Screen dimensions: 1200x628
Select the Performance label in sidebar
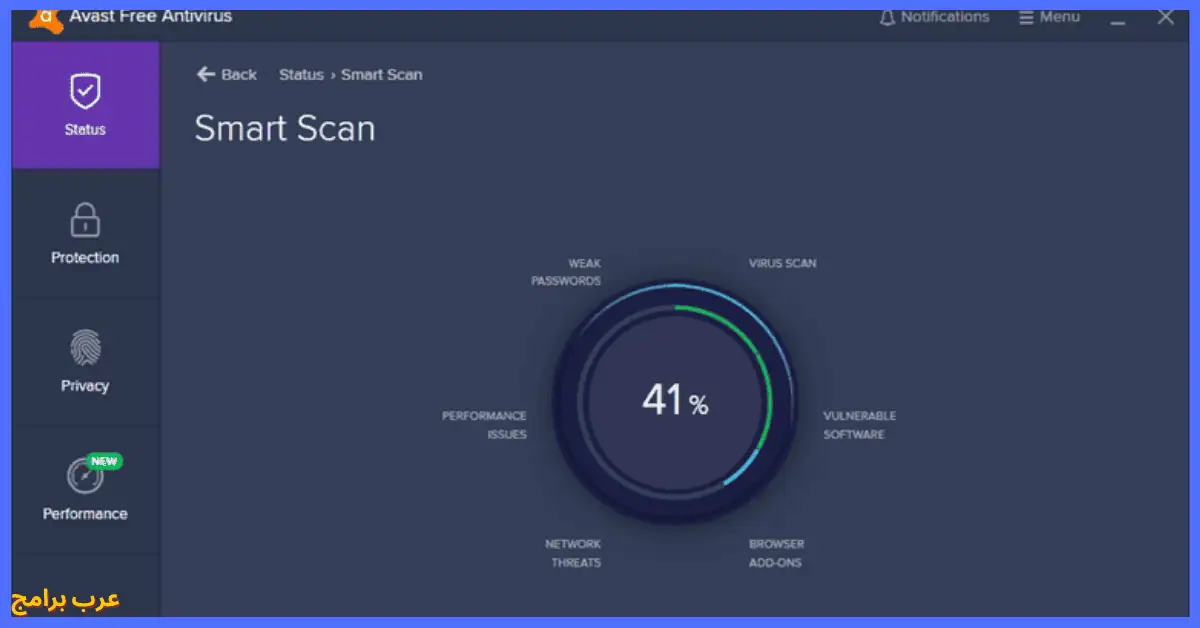click(x=85, y=513)
